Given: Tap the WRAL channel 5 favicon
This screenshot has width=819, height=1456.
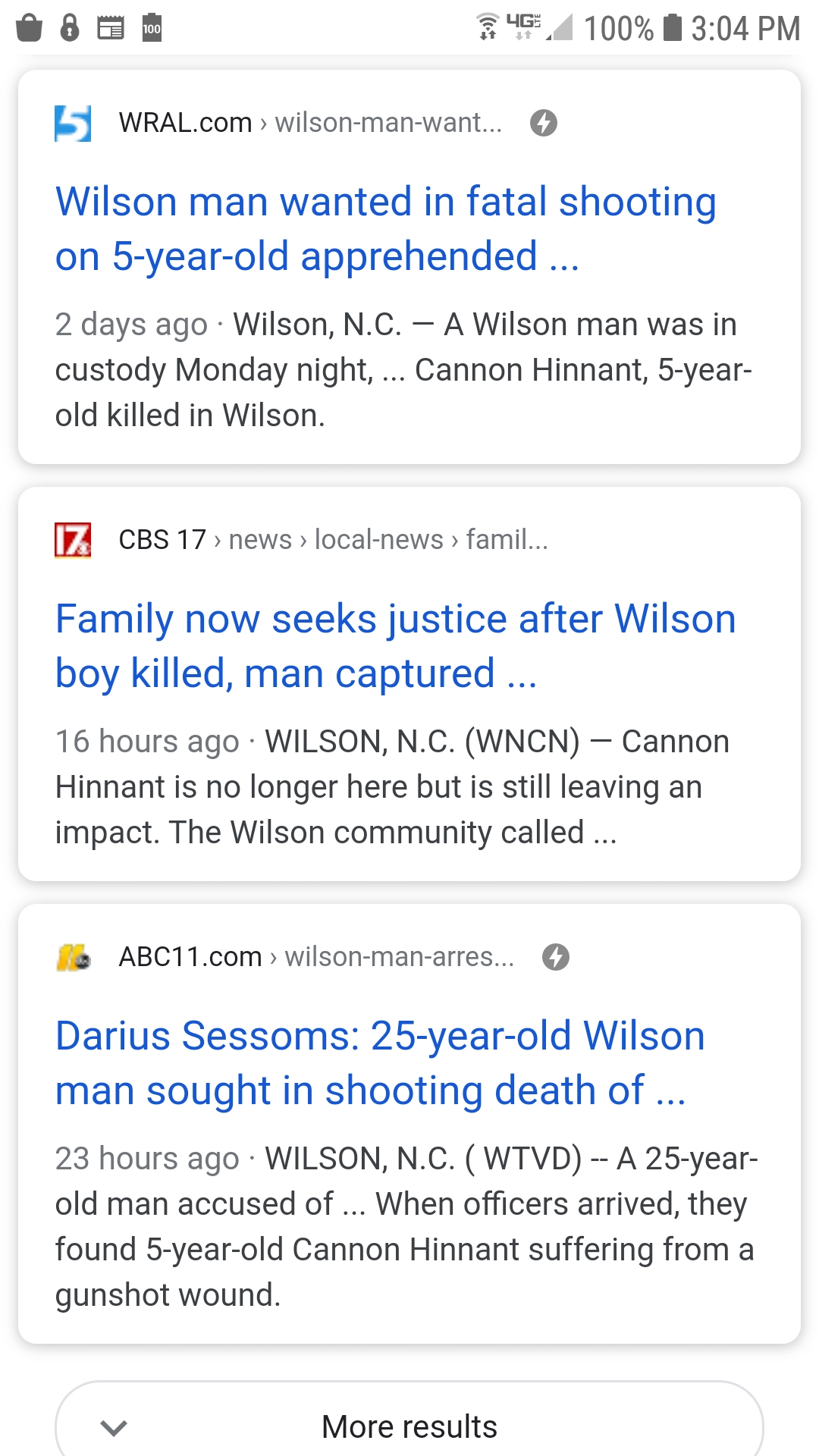Looking at the screenshot, I should point(73,123).
